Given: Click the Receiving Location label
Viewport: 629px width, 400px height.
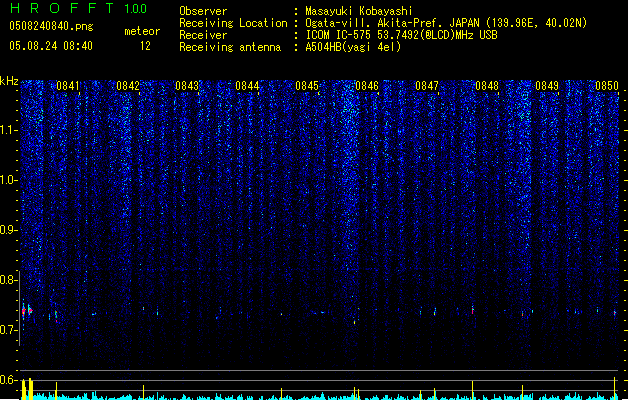Looking at the screenshot, I should coord(233,23).
